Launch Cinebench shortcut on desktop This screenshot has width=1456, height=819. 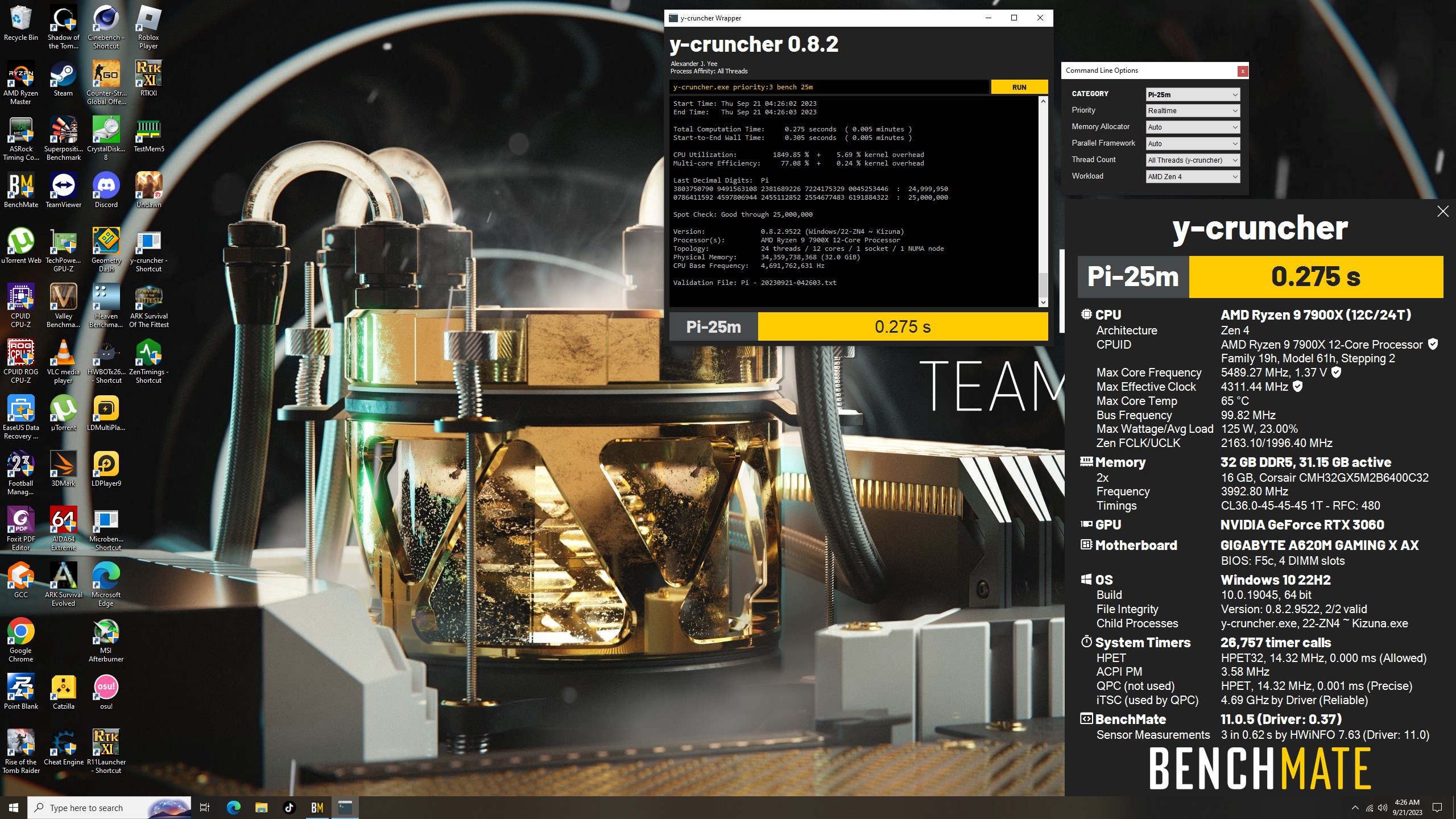106,27
